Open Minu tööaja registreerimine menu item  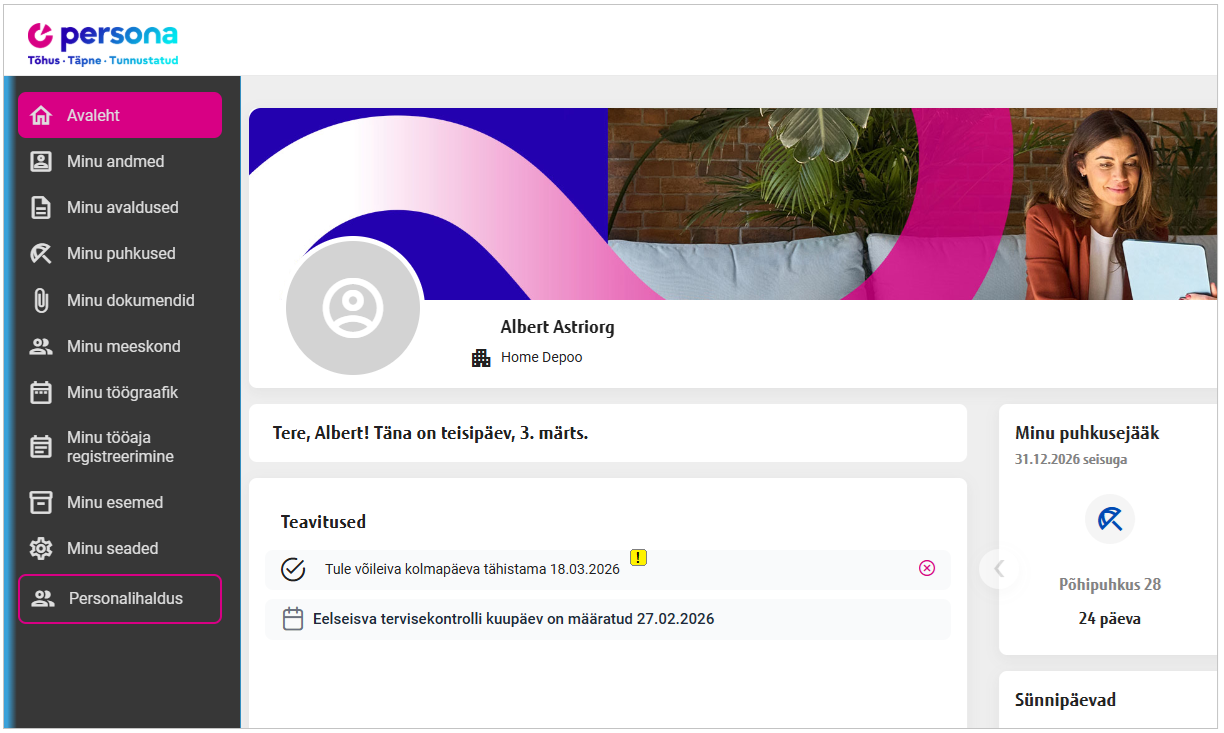[120, 447]
